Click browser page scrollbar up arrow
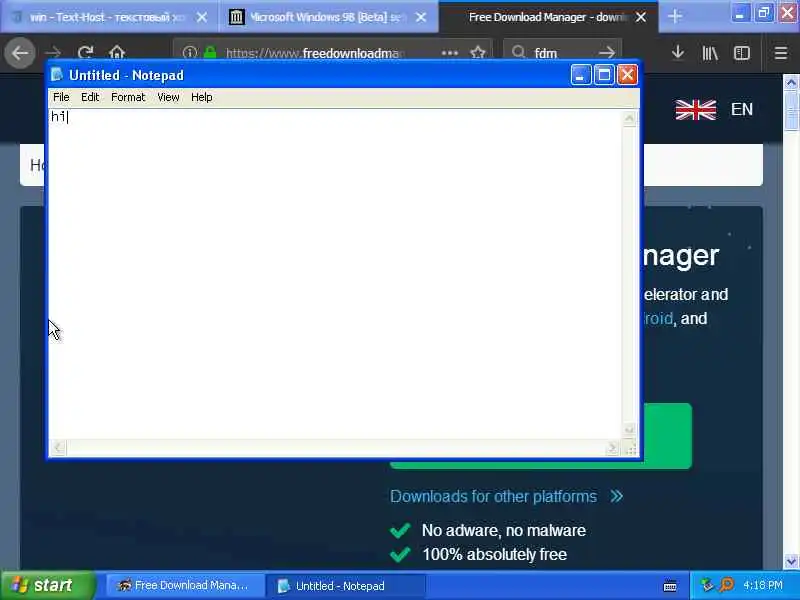Image resolution: width=800 pixels, height=600 pixels. [791, 82]
